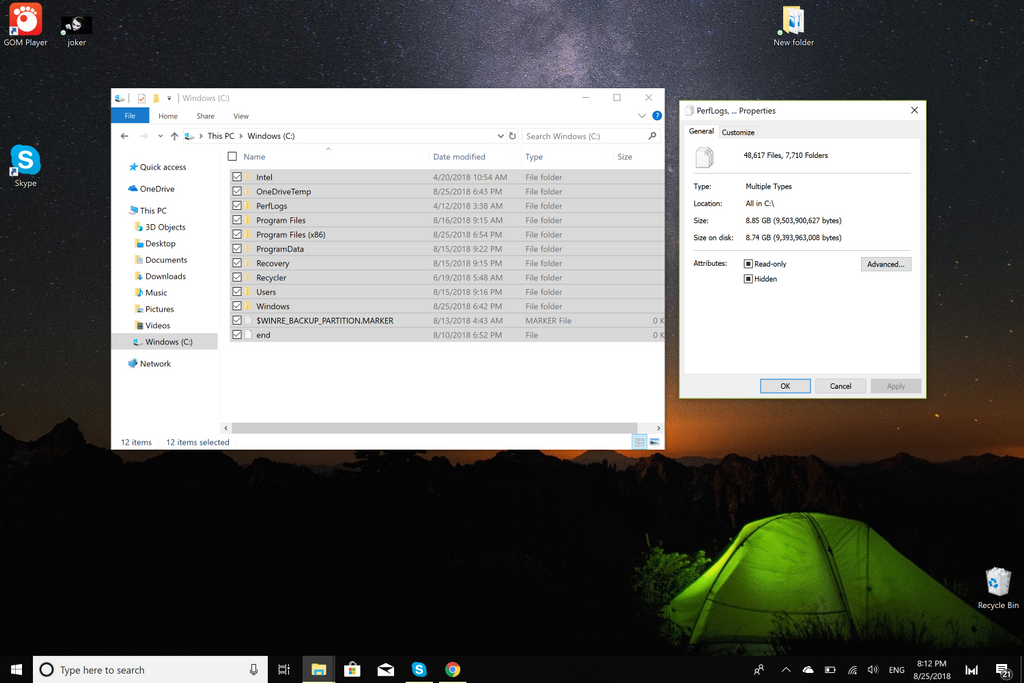Toggle the Read-only attribute checkbox
1024x683 pixels.
pyautogui.click(x=748, y=264)
